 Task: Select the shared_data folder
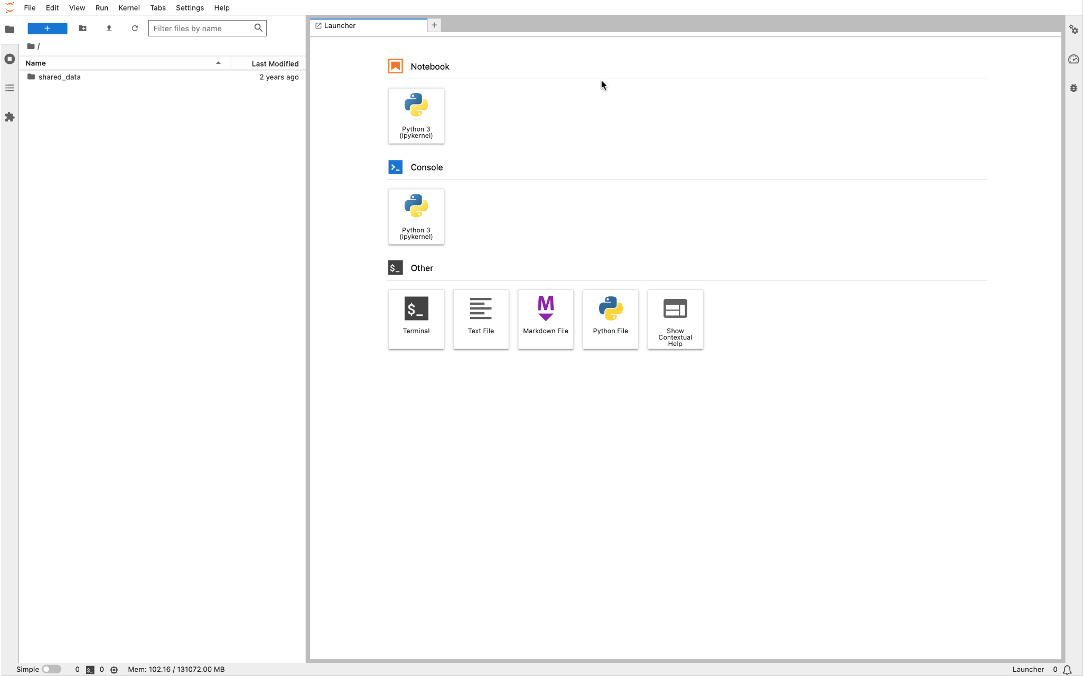pos(162,77)
